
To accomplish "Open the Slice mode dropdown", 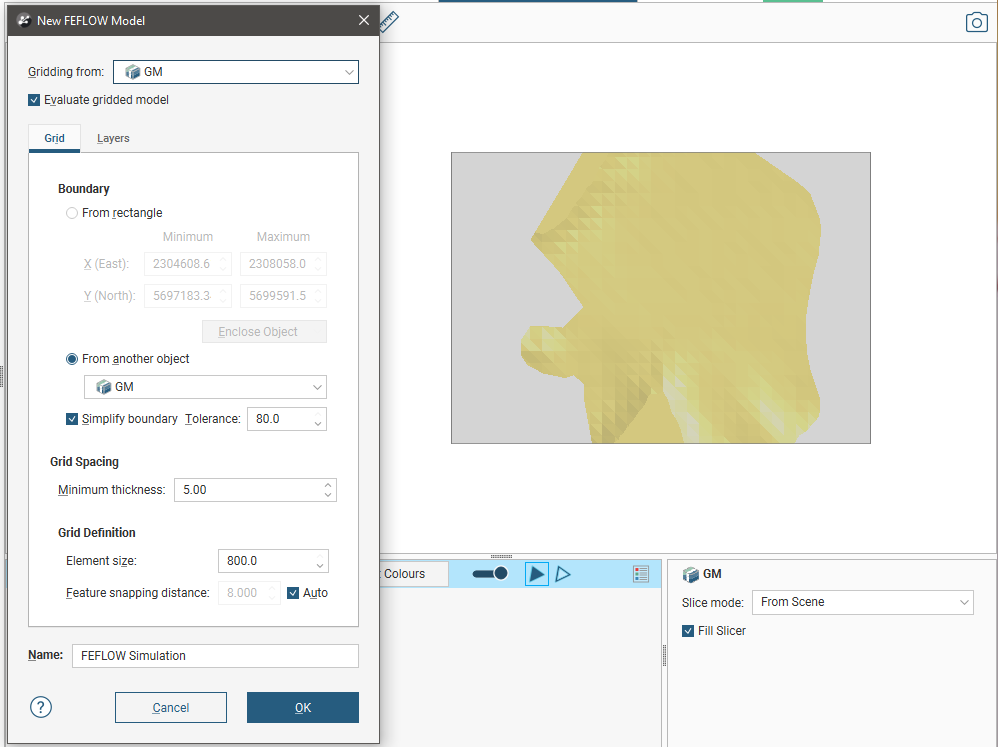I will pos(862,602).
